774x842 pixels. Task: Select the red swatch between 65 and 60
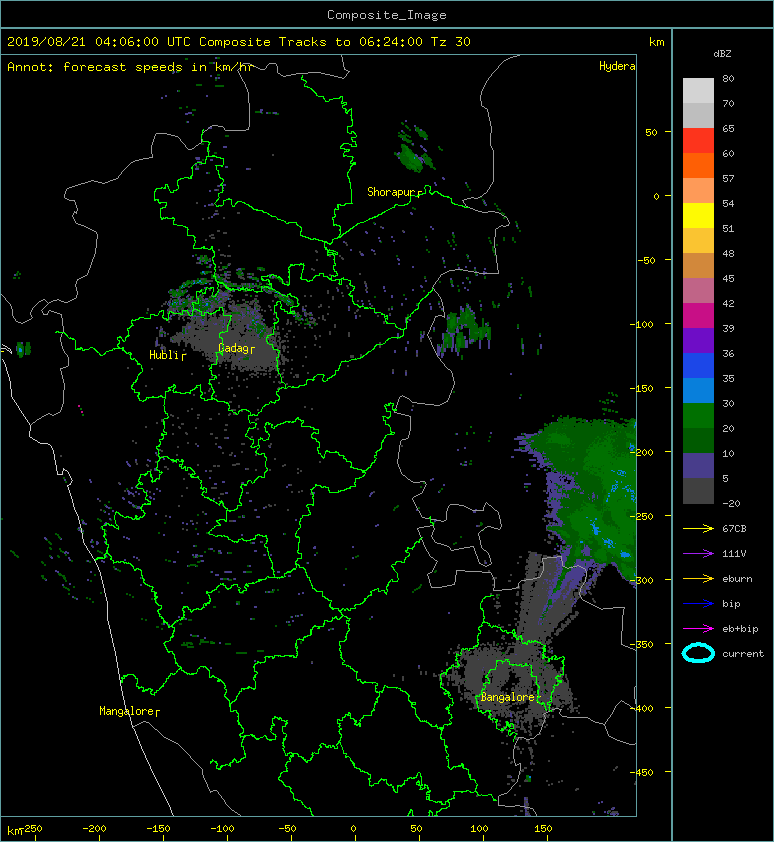698,141
